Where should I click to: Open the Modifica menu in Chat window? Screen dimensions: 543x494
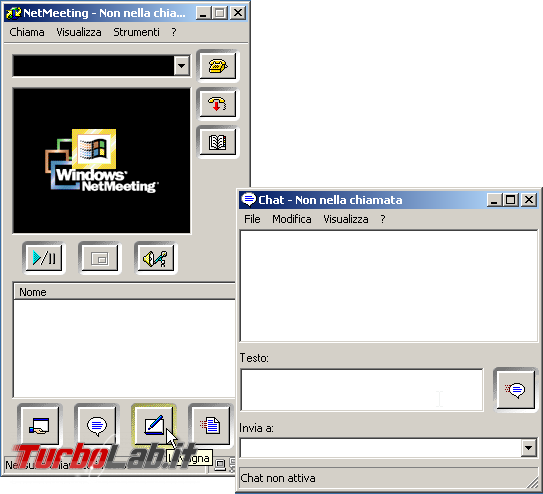pyautogui.click(x=292, y=219)
